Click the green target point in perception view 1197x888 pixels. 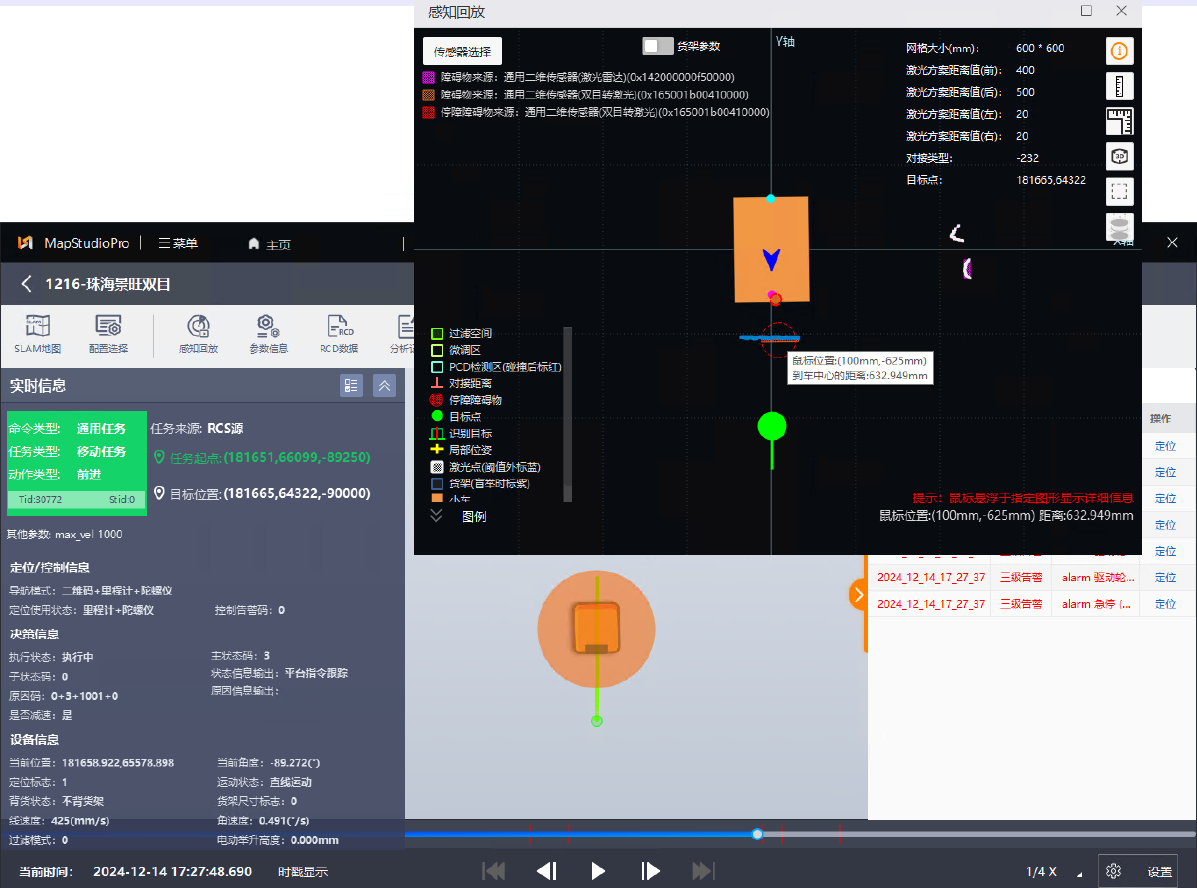pos(772,426)
